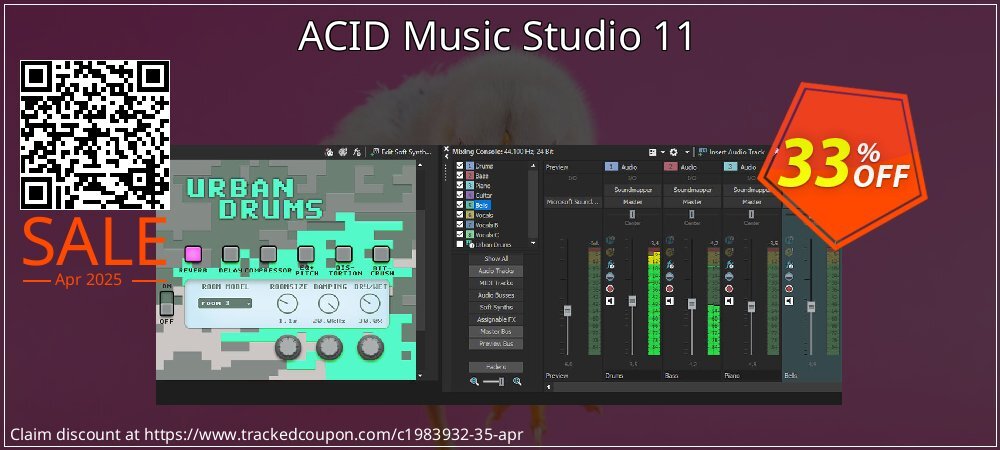The height and width of the screenshot is (450, 1000).
Task: Uncheck the Bells track checkbox
Action: (x=460, y=205)
